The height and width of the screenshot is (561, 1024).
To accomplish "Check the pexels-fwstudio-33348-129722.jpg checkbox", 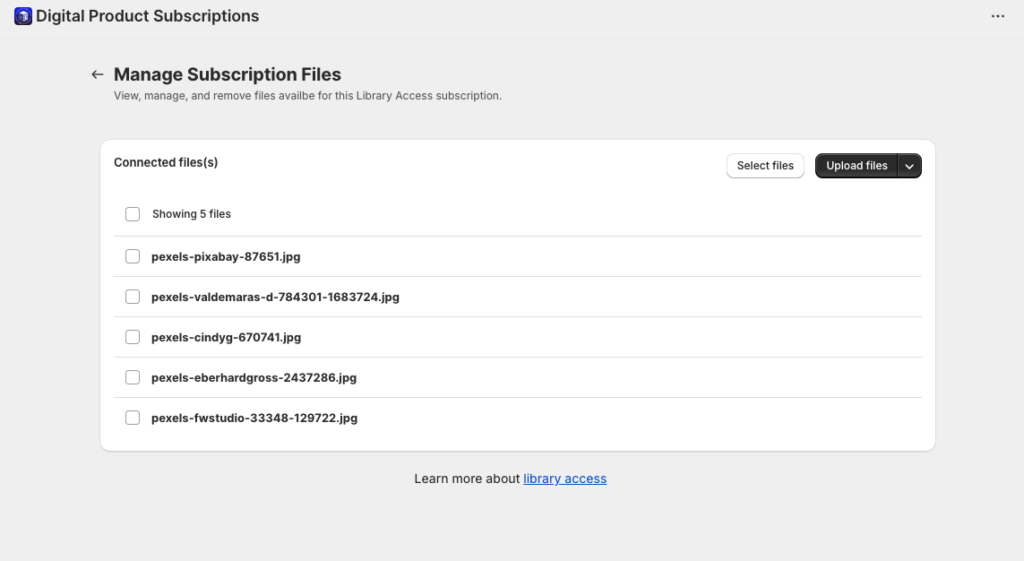I will [x=133, y=418].
